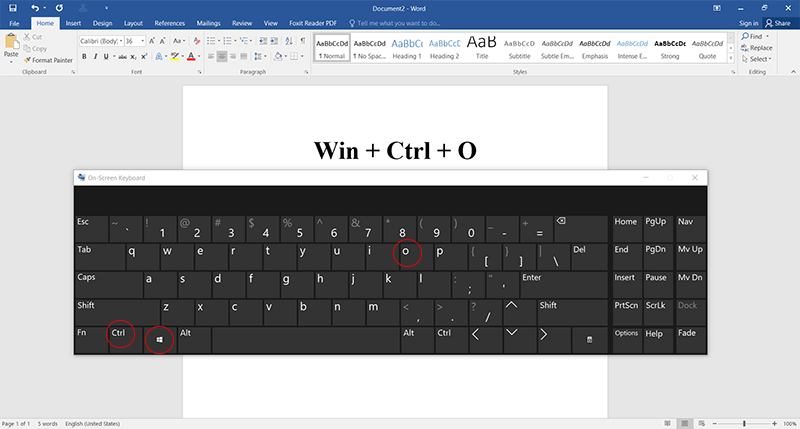This screenshot has width=800, height=429.
Task: Click Clear All Formatting eraser icon
Action: click(196, 41)
